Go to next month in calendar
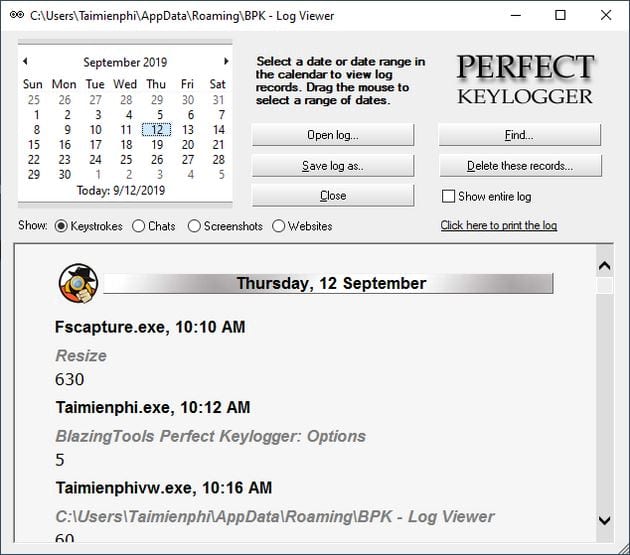The height and width of the screenshot is (555, 630). click(226, 61)
